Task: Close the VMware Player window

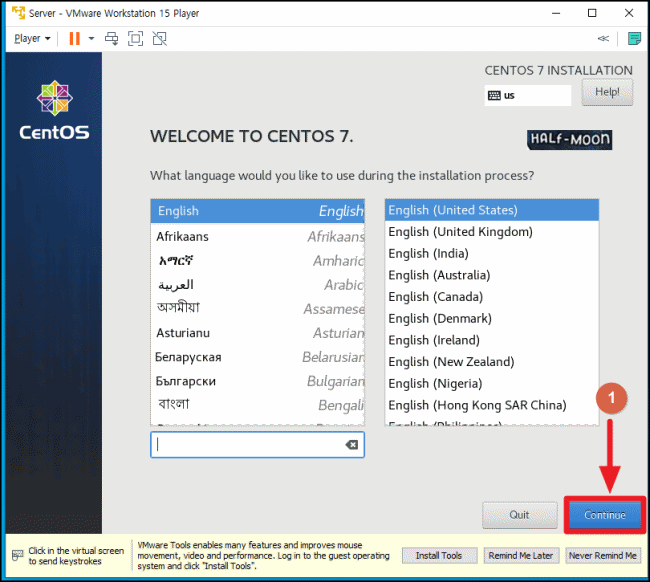Action: pyautogui.click(x=628, y=13)
